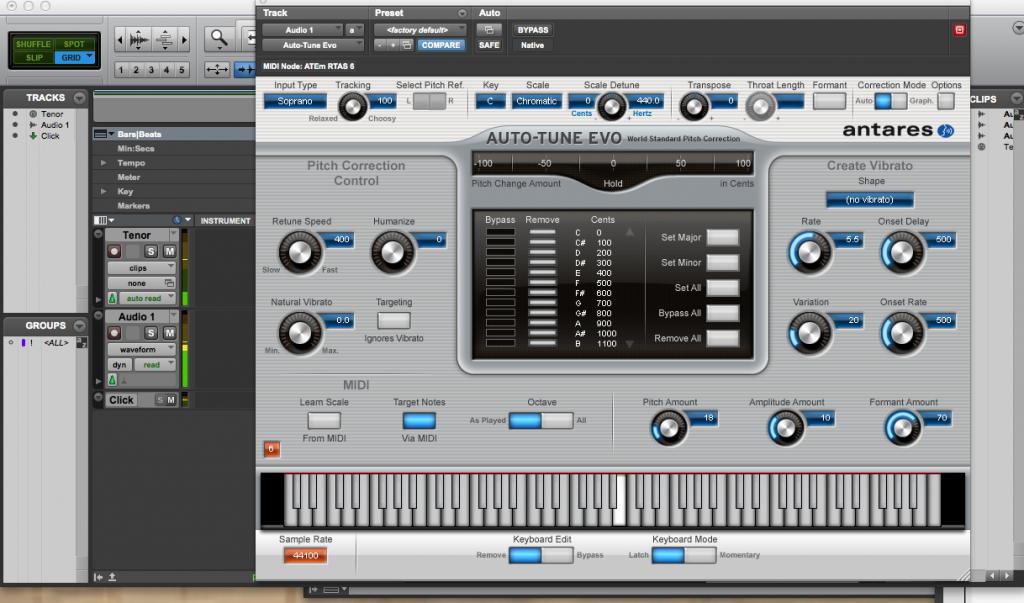This screenshot has height=603, width=1024.
Task: Toggle Targeting Ignores Vibrato button
Action: point(394,321)
